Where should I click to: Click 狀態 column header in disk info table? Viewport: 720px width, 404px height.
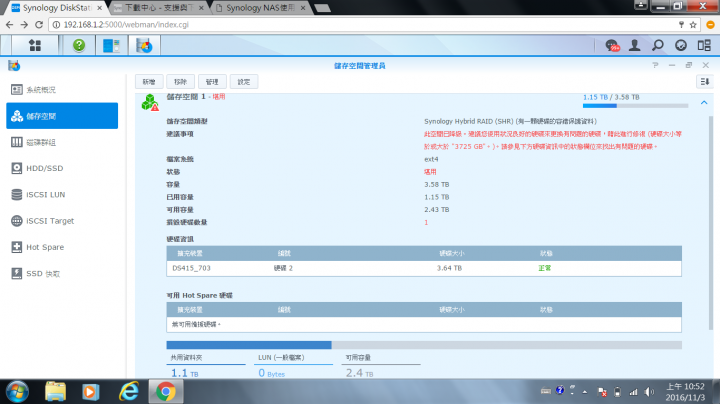click(x=546, y=253)
